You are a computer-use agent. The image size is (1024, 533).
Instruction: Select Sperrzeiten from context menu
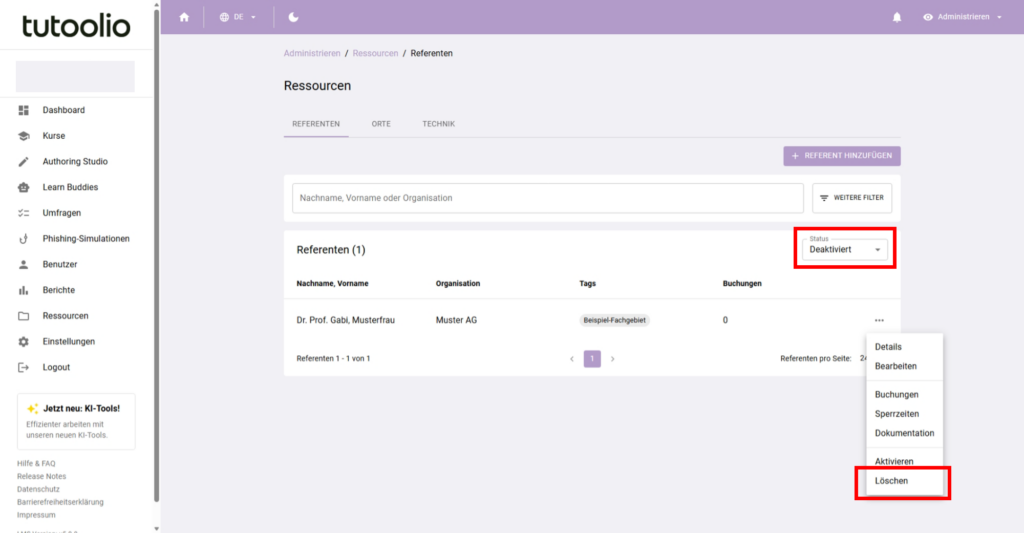[x=904, y=414]
